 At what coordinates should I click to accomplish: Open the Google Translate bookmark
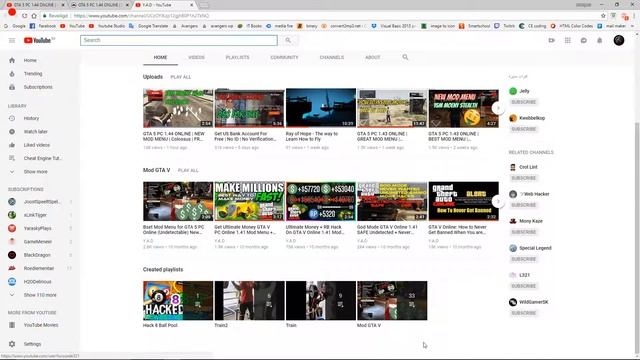coord(149,26)
